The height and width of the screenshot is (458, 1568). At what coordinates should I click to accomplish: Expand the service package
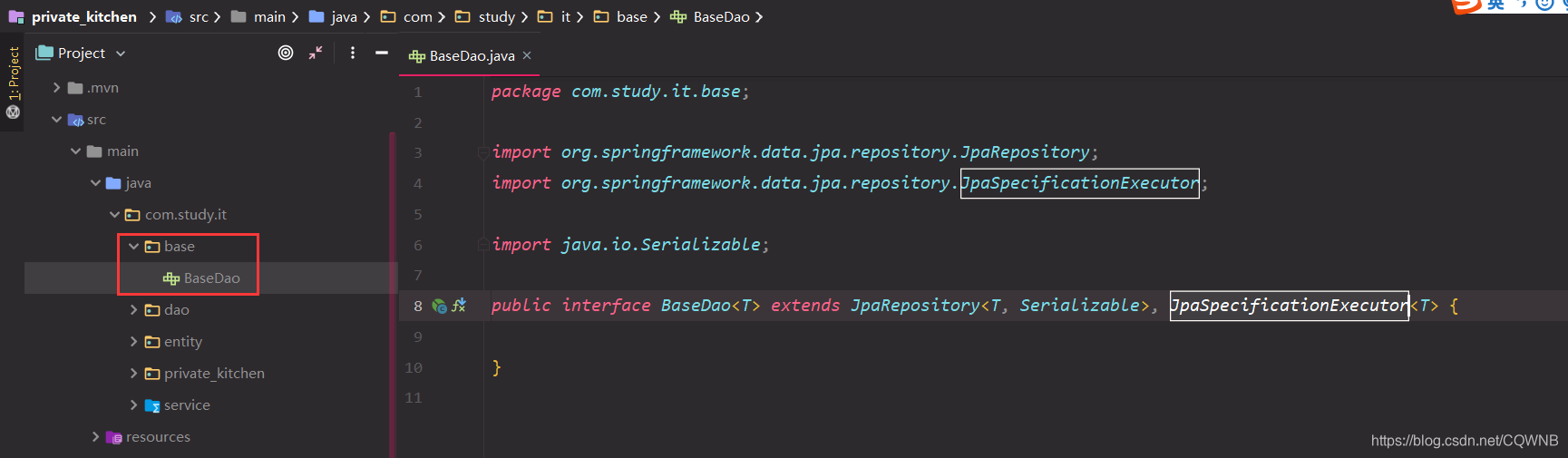click(133, 405)
